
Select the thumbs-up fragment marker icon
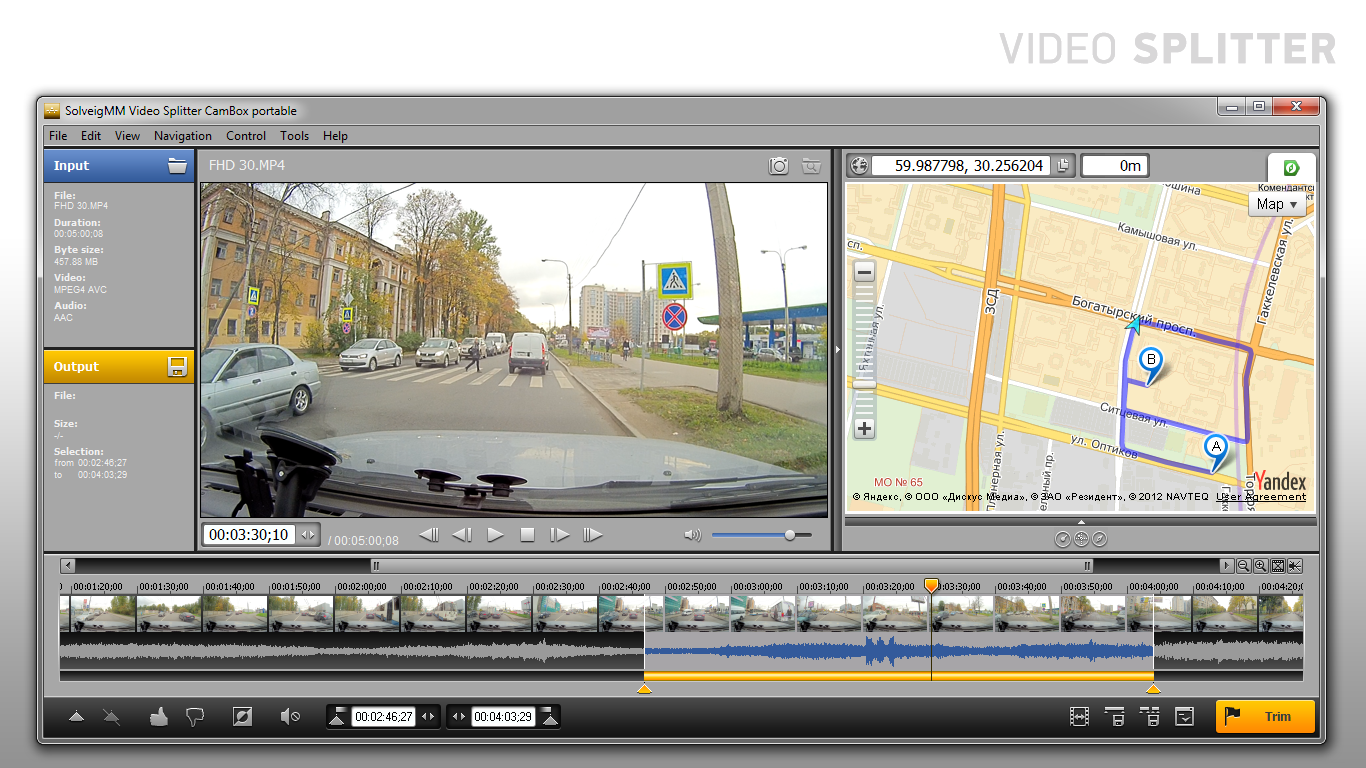pos(158,716)
